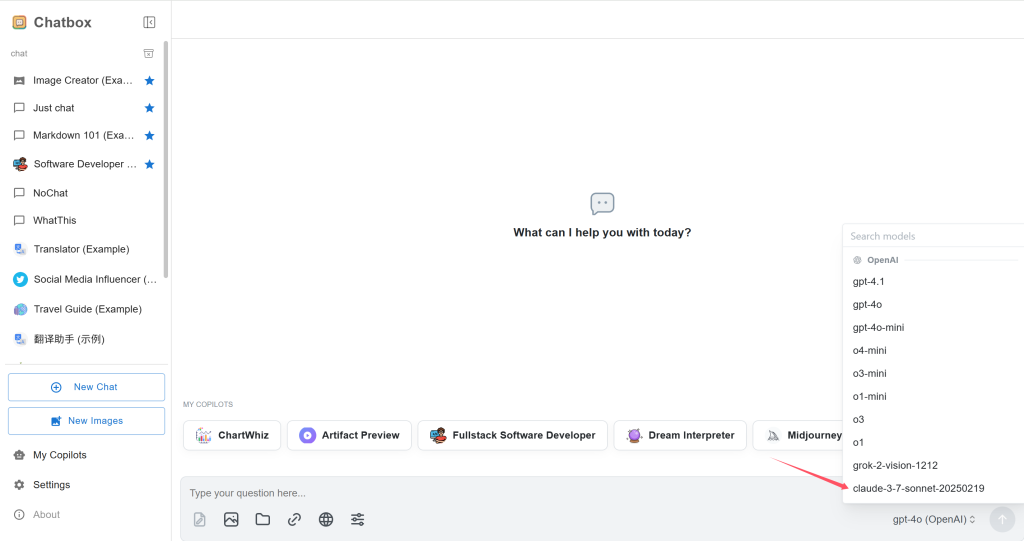Collapse the sidebar with the panel icon
Image resolution: width=1024 pixels, height=541 pixels.
149,22
